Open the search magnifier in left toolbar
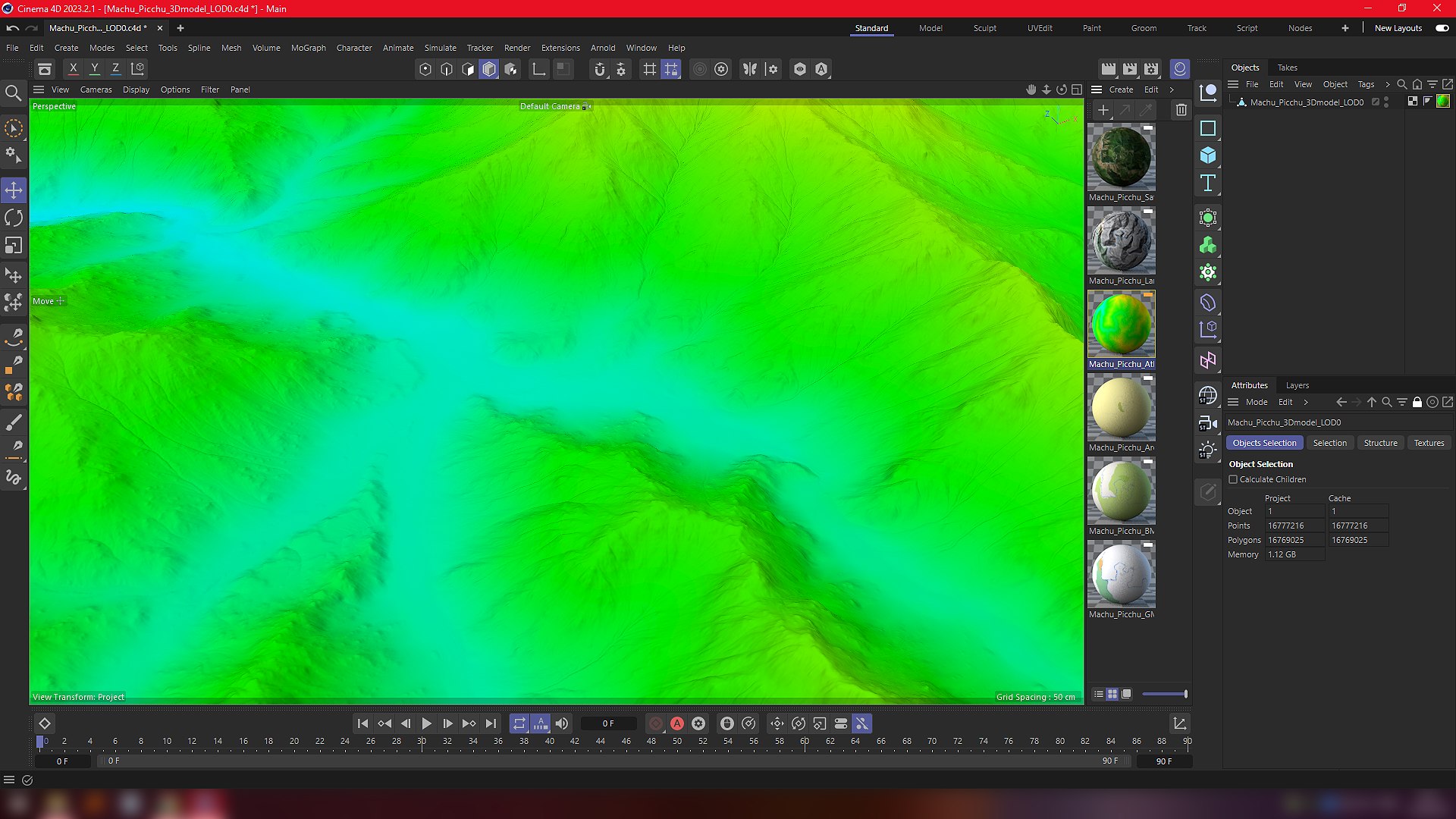Viewport: 1456px width, 819px height. pyautogui.click(x=13, y=93)
